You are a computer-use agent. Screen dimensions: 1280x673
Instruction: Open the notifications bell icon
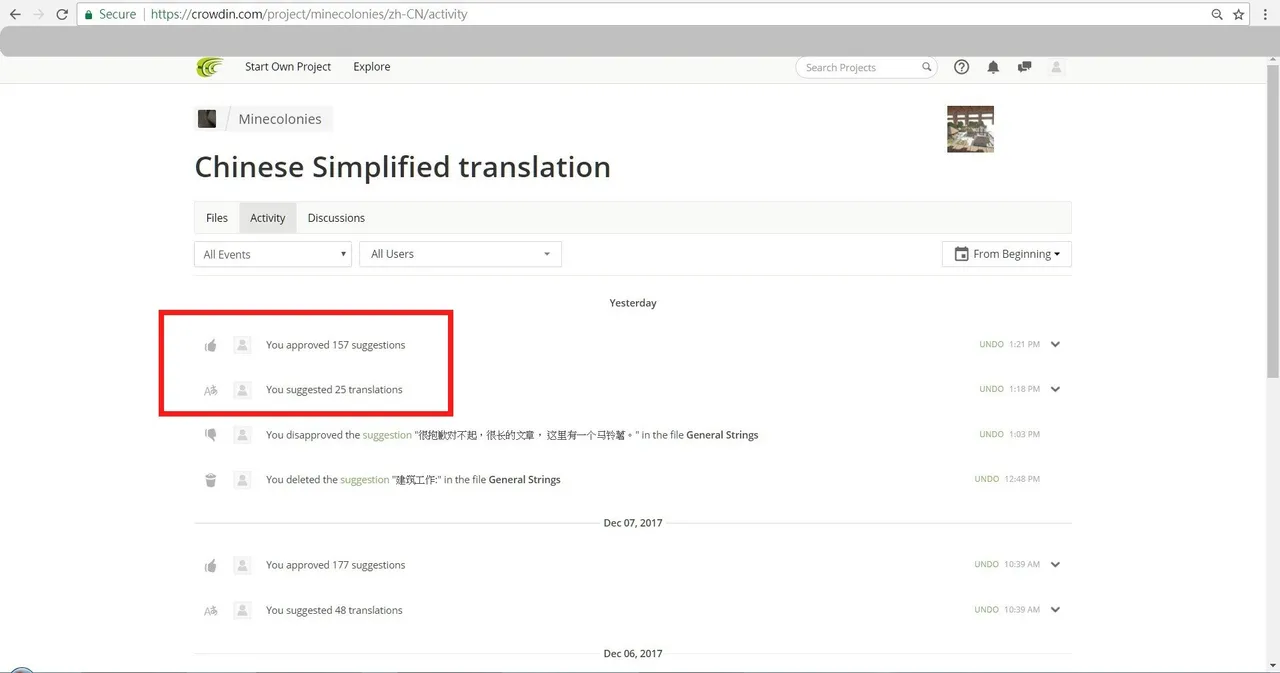[x=993, y=67]
